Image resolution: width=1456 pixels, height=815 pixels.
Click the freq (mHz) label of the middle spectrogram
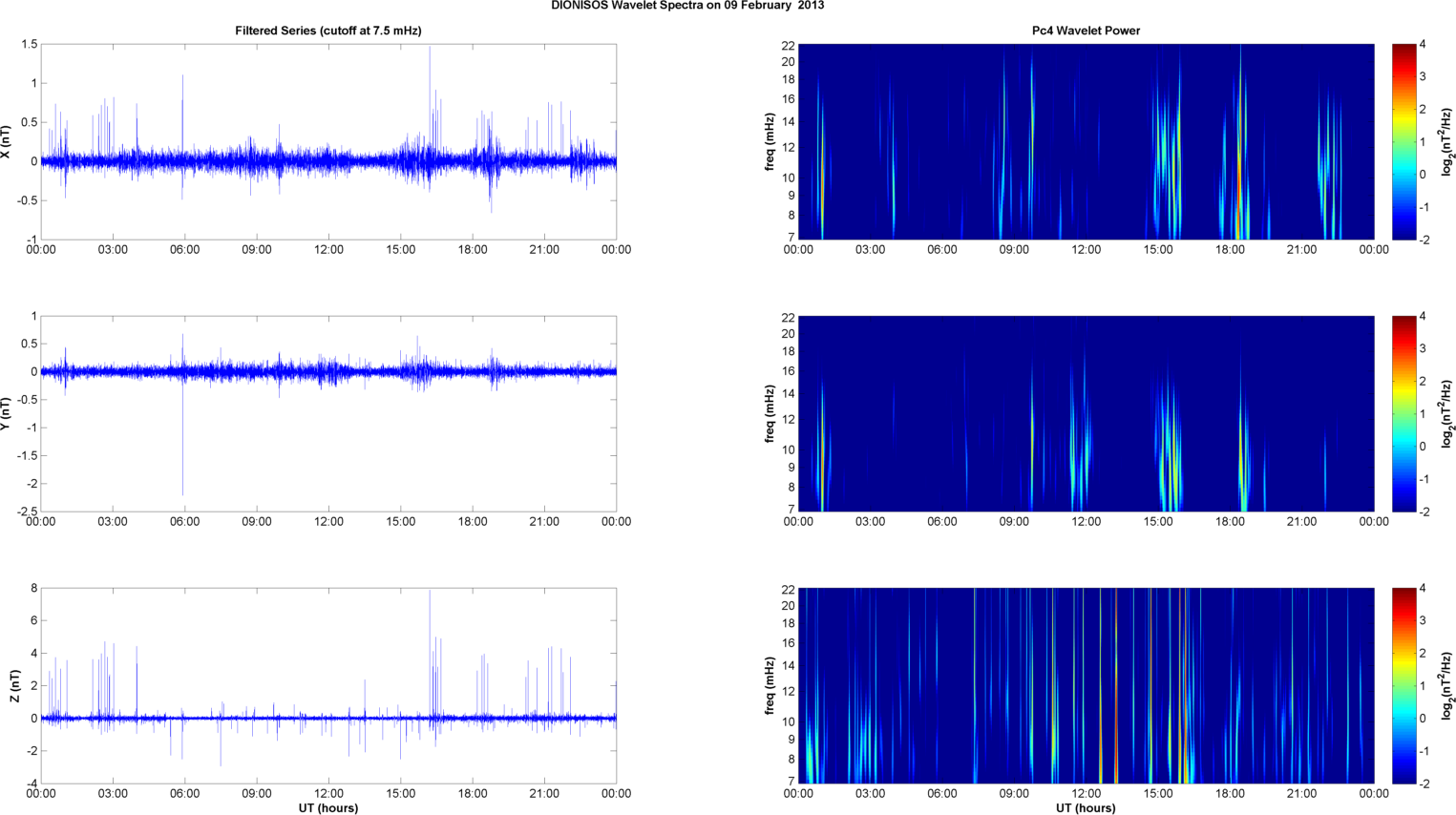(x=770, y=413)
